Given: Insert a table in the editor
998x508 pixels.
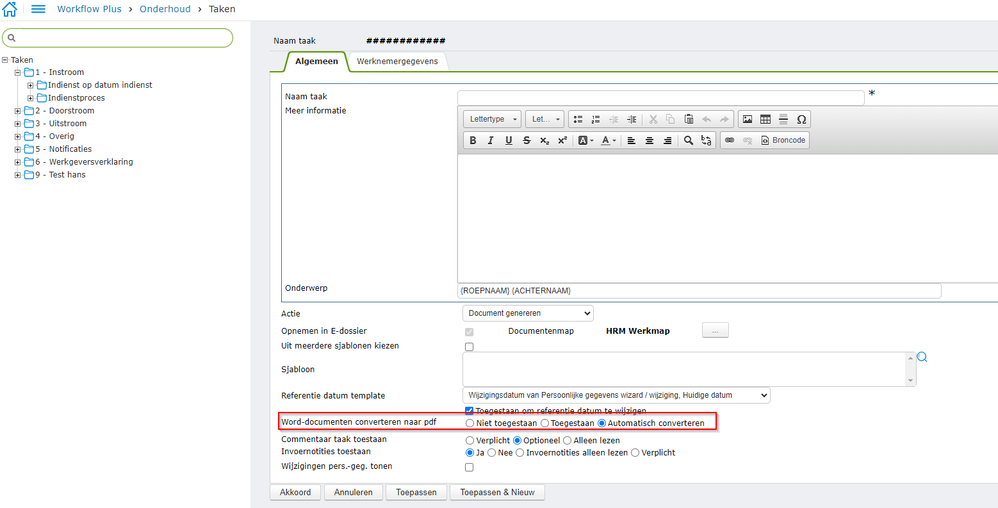Looking at the screenshot, I should click(765, 119).
